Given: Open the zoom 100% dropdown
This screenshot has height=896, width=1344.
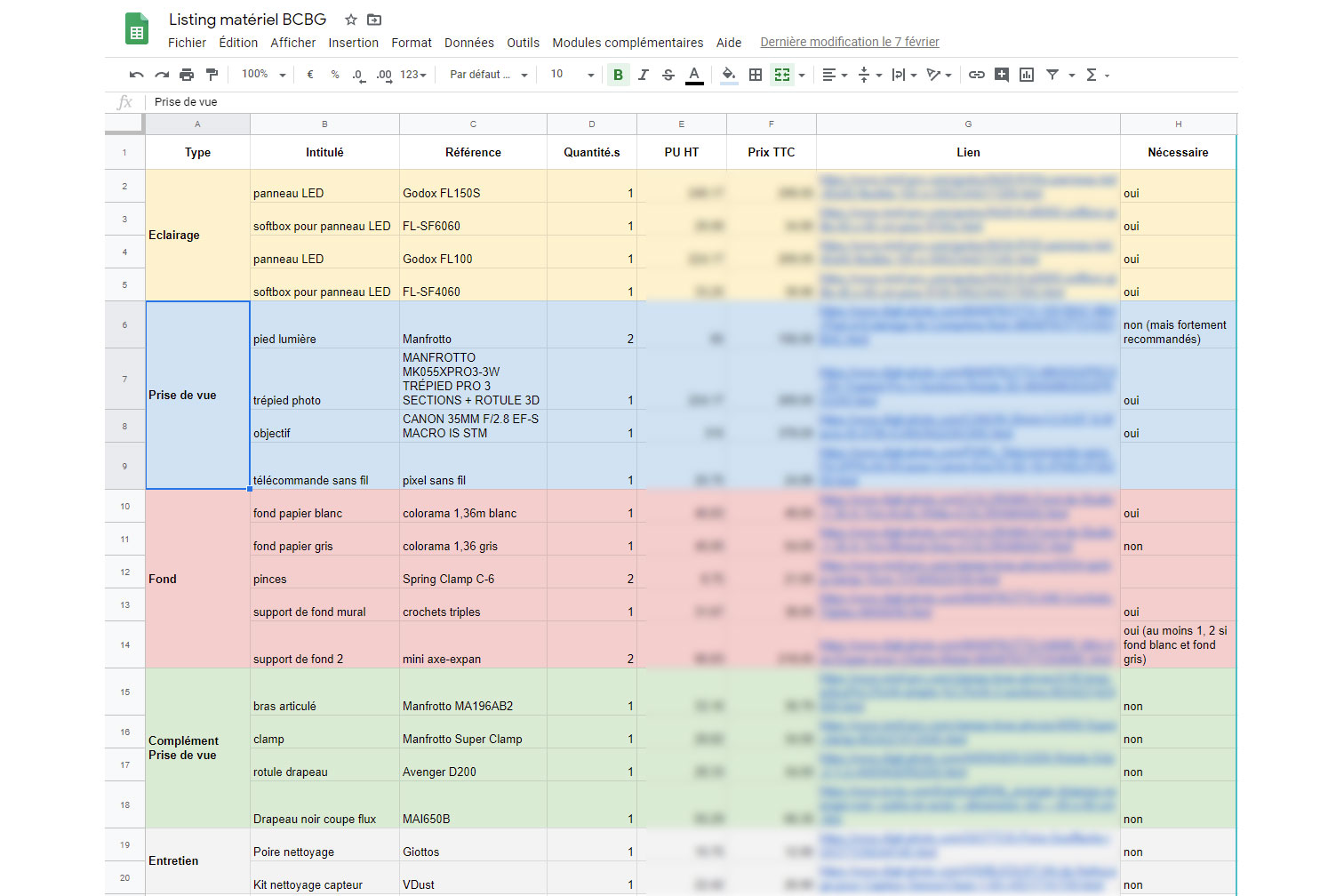Looking at the screenshot, I should click(x=264, y=75).
